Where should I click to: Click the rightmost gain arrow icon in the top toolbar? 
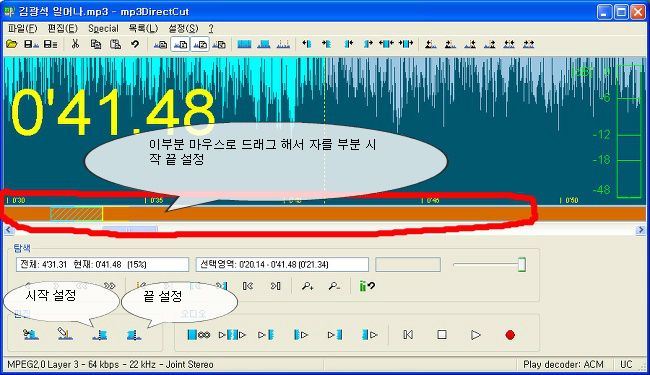pyautogui.click(x=529, y=44)
